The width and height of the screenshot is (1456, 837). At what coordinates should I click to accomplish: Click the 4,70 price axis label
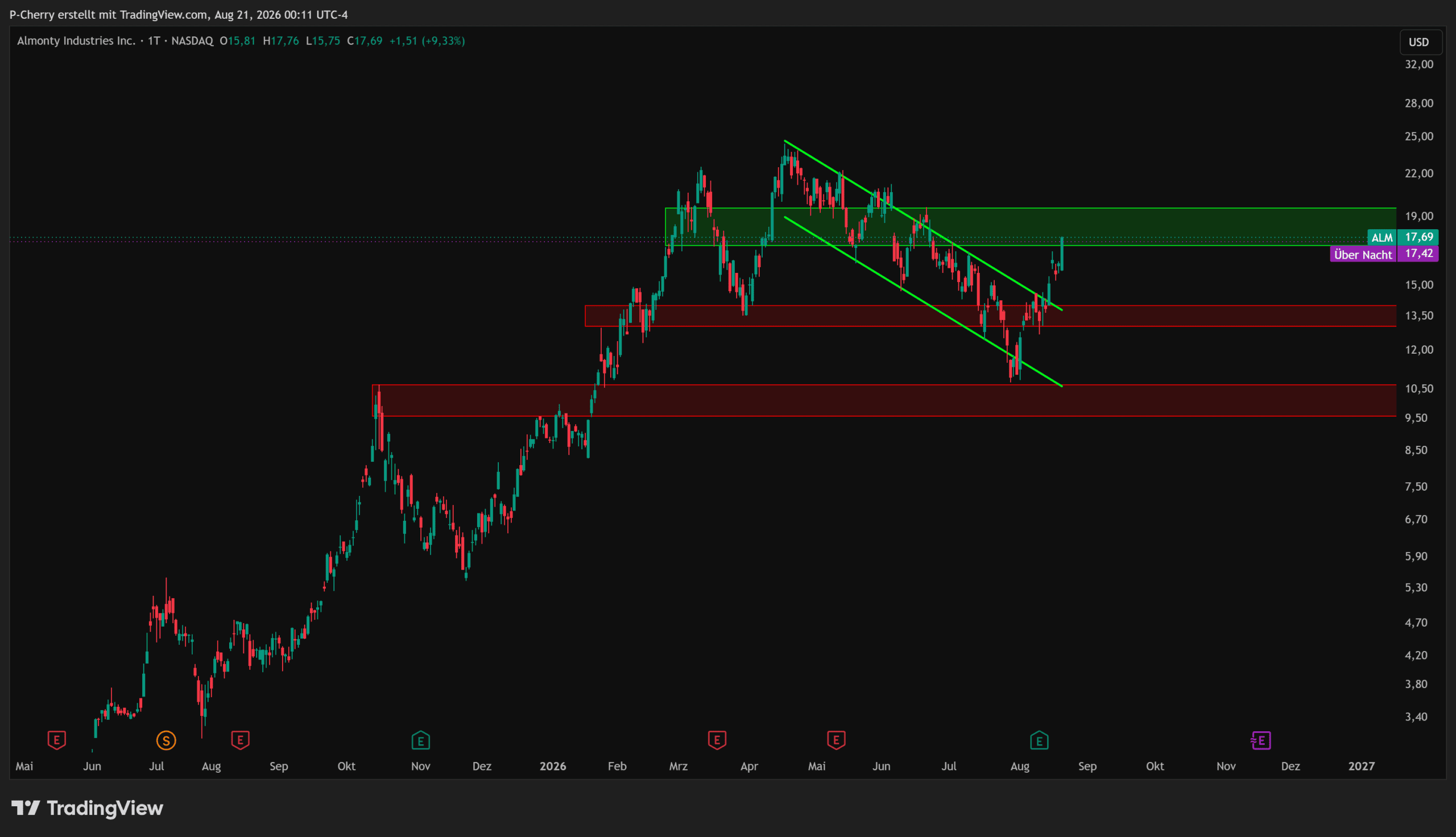coord(1416,623)
